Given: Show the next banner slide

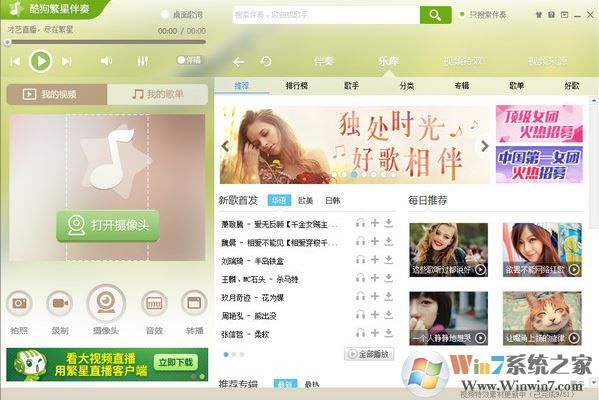Looking at the screenshot, I should click(484, 146).
